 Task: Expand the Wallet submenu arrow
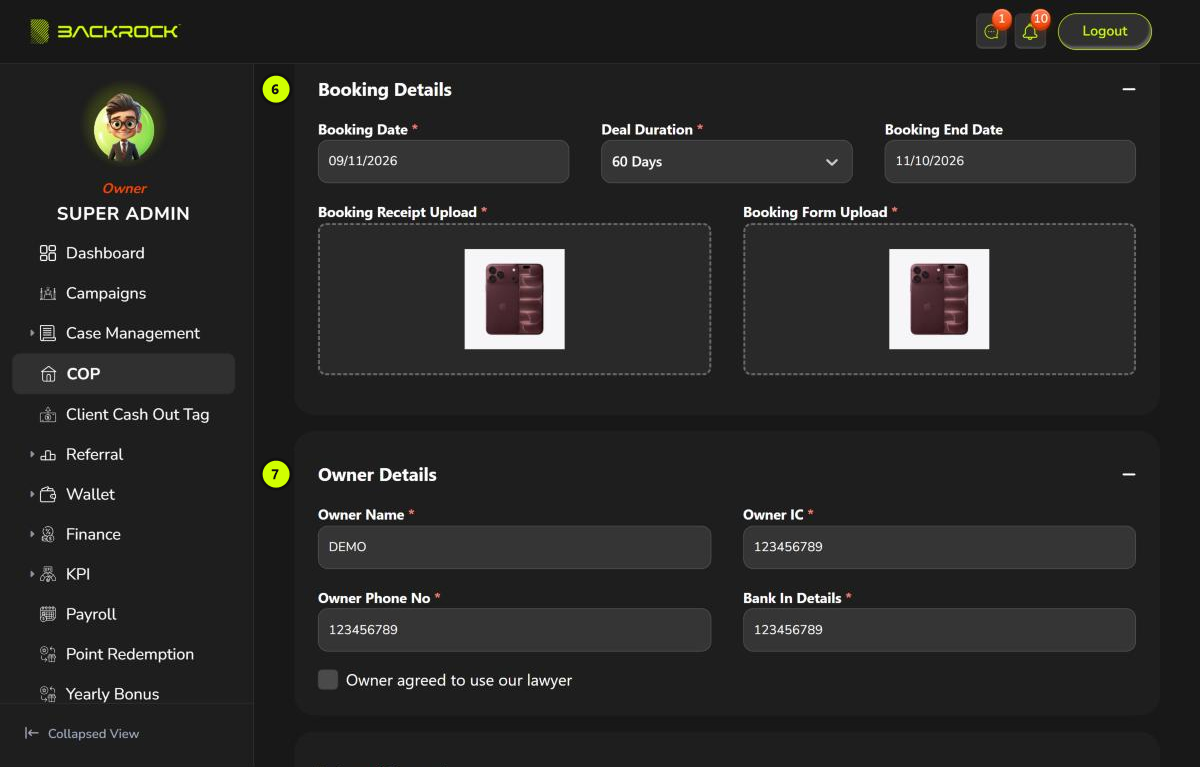[31, 494]
